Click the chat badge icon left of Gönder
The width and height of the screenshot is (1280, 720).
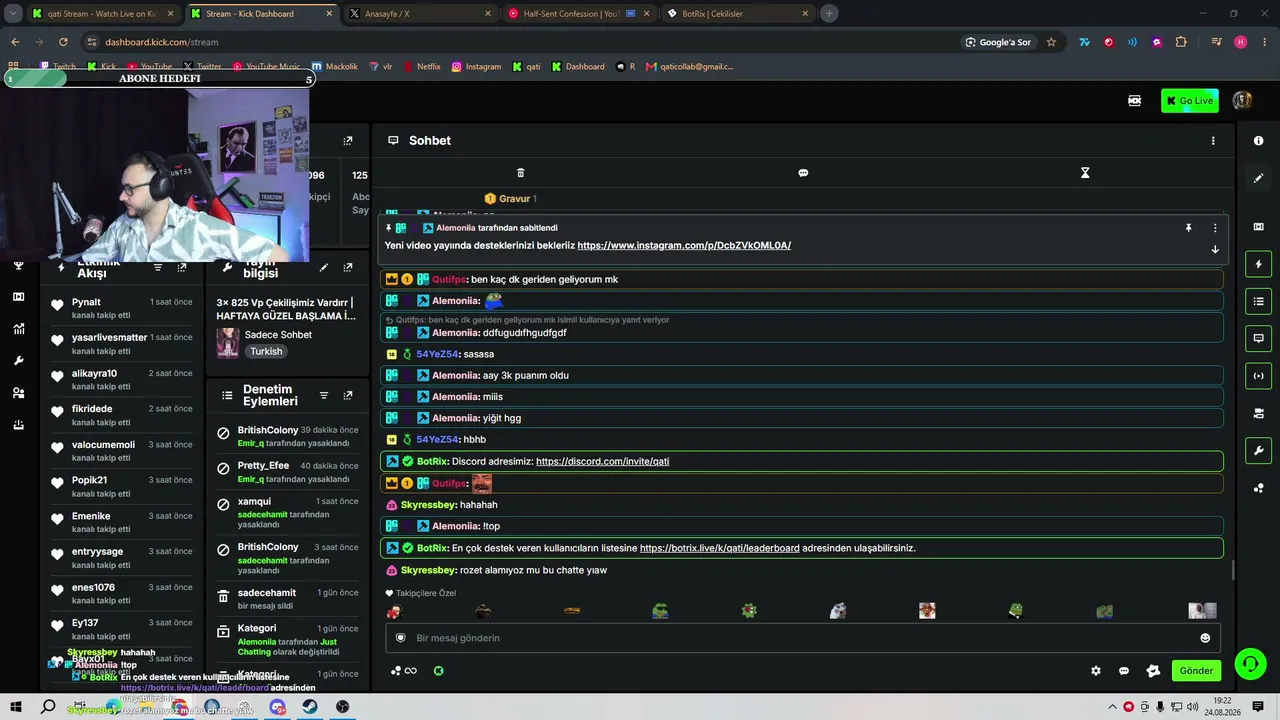[x=1153, y=671]
